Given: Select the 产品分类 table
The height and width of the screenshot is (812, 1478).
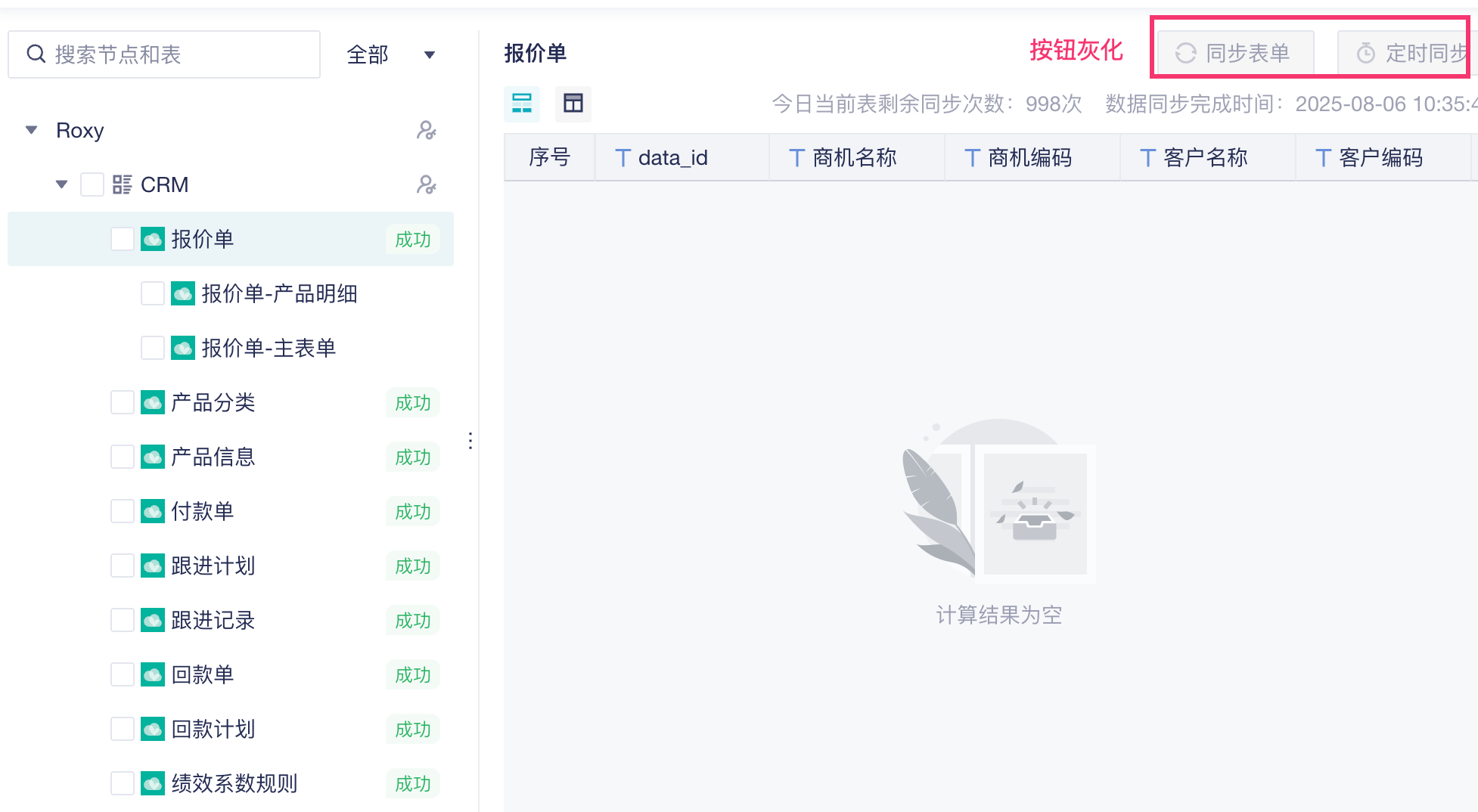Looking at the screenshot, I should pyautogui.click(x=213, y=402).
